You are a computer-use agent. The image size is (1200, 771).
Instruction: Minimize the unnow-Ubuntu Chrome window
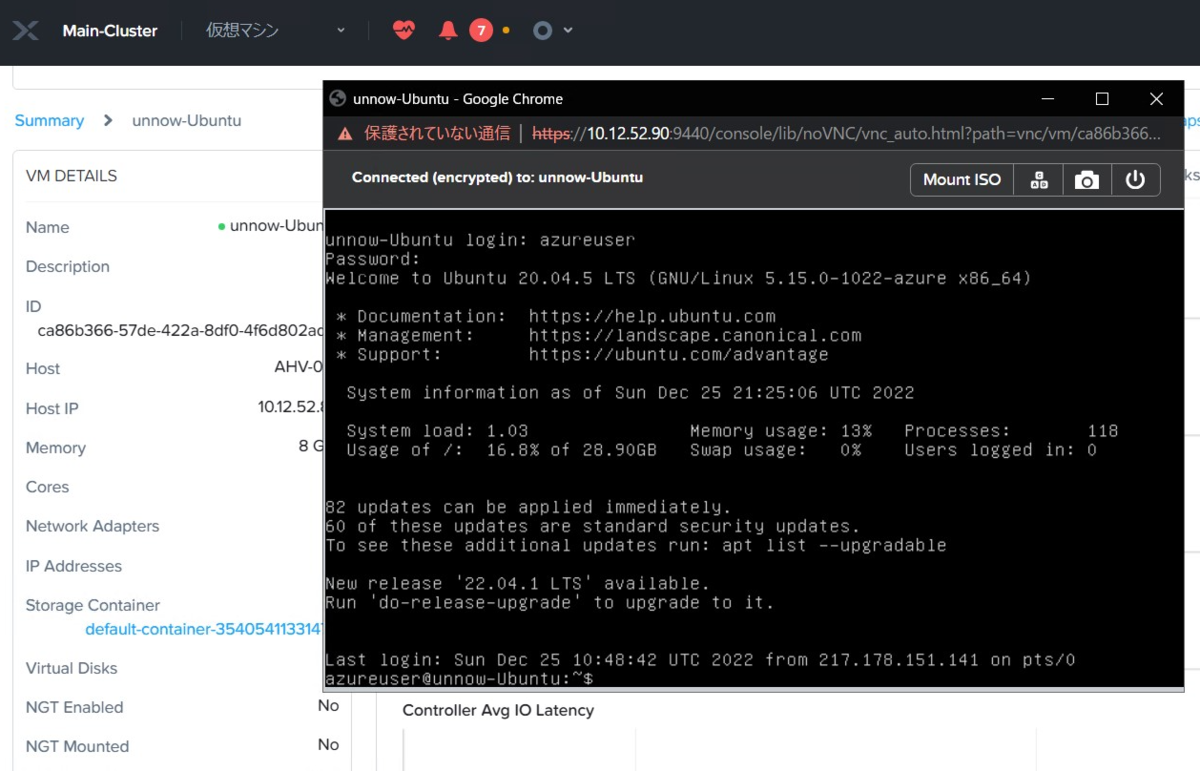tap(1048, 98)
